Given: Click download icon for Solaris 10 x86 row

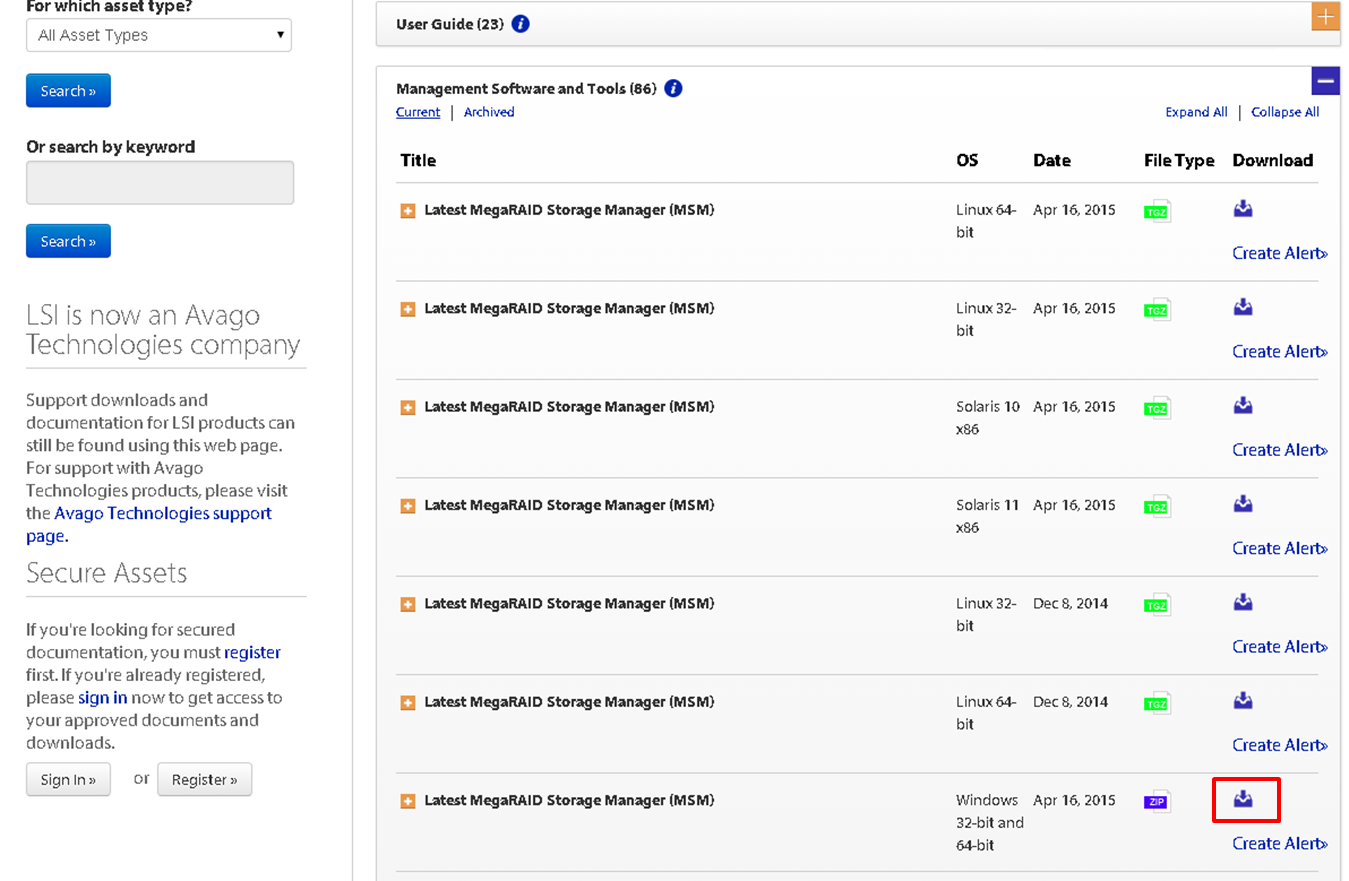Looking at the screenshot, I should 1243,405.
